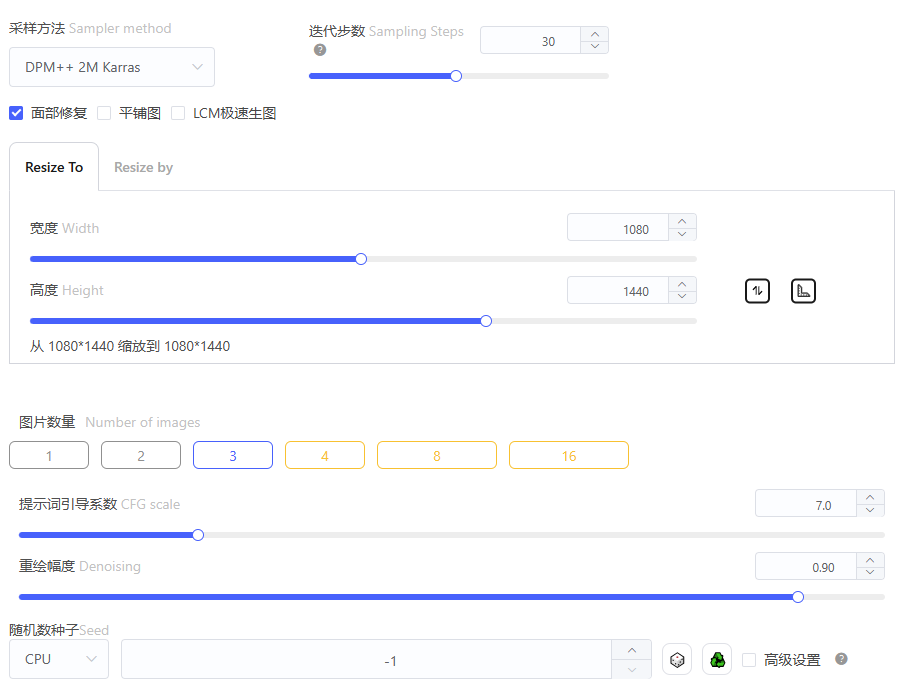Switch to the Resize by tab
The image size is (906, 689).
pos(143,167)
